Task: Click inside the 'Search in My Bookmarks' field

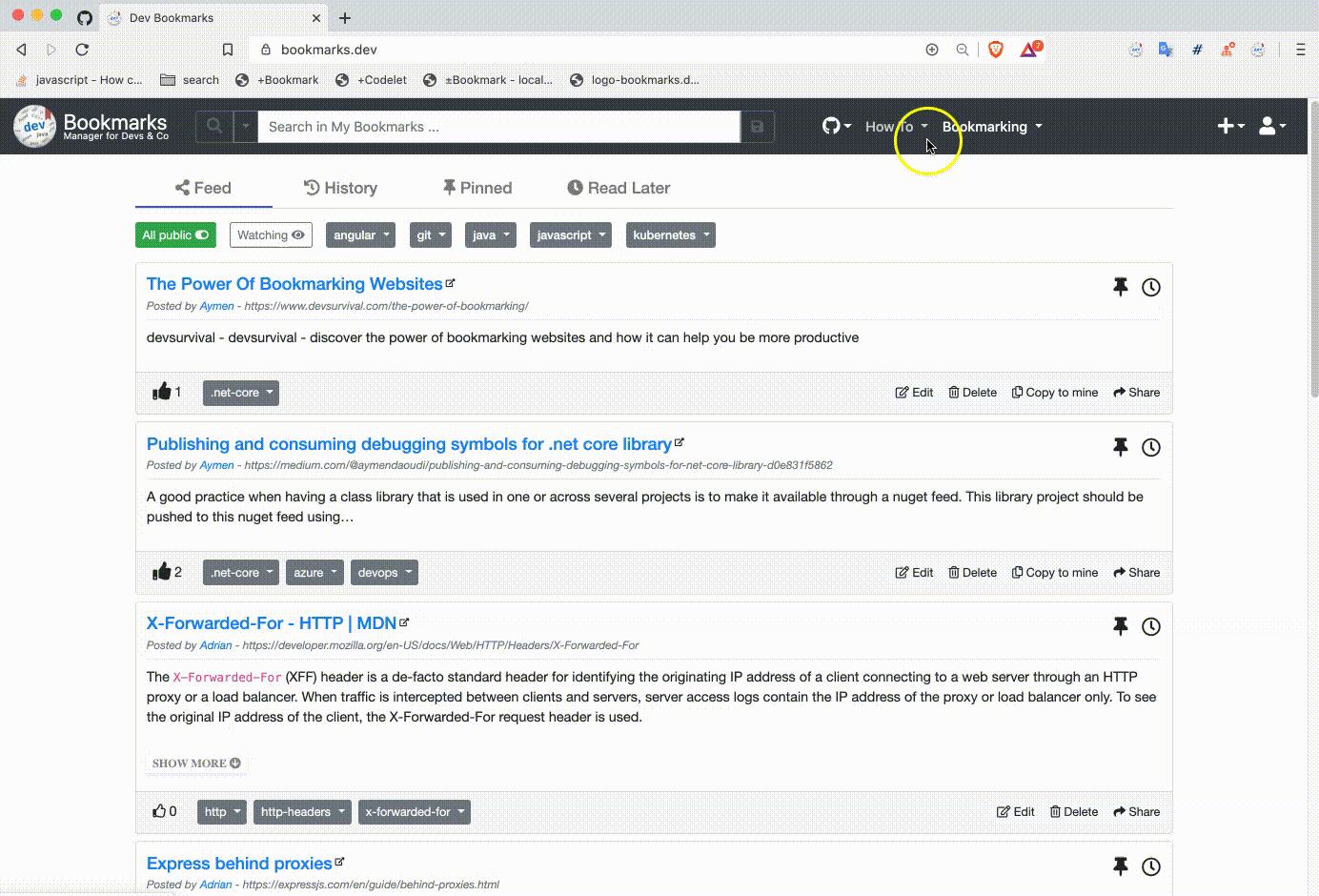Action: click(496, 126)
